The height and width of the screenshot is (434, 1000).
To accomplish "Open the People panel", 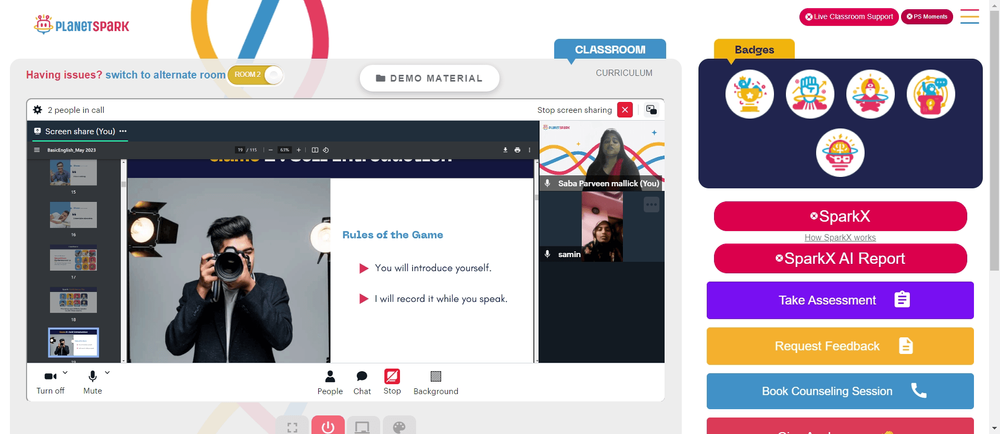I will point(330,382).
